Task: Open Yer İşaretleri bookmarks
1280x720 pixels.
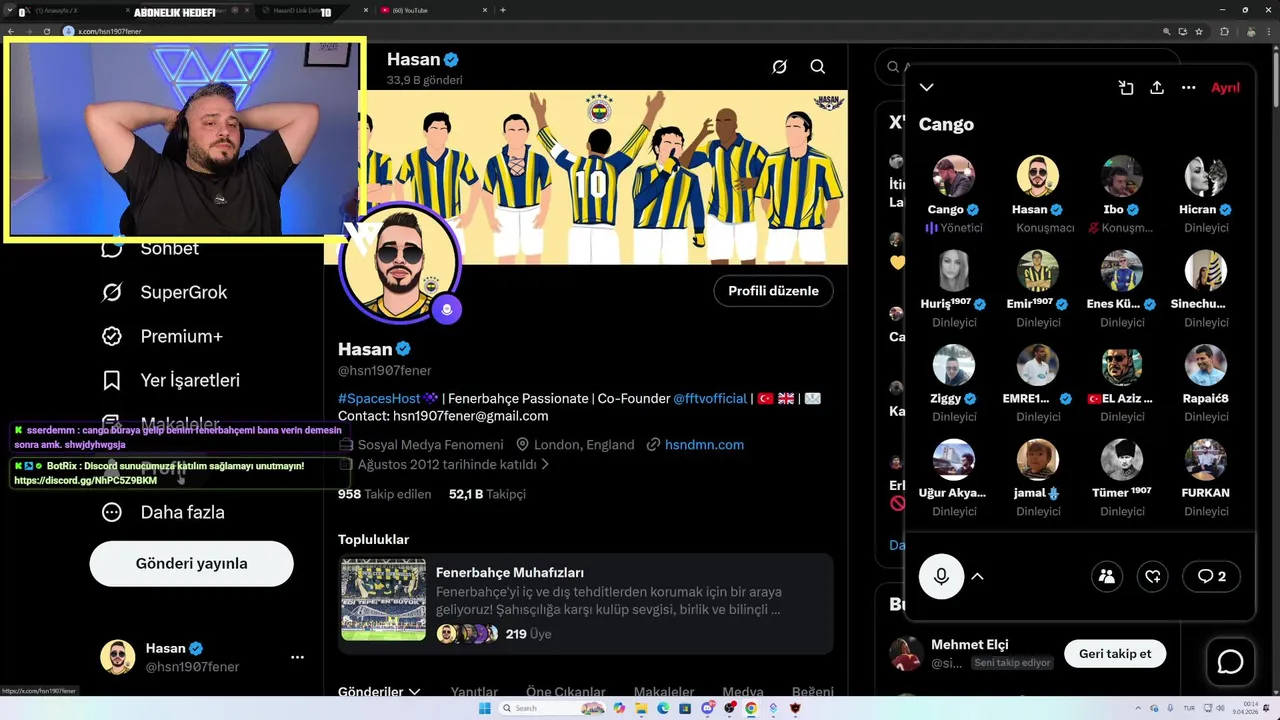Action: point(171,380)
